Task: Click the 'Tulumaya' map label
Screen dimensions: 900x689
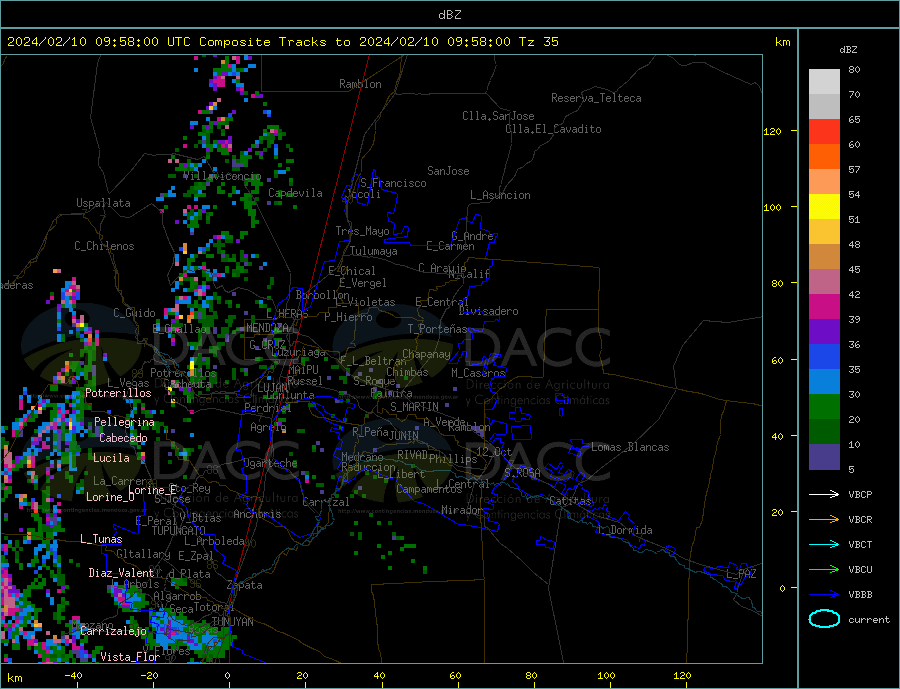Action: 374,251
